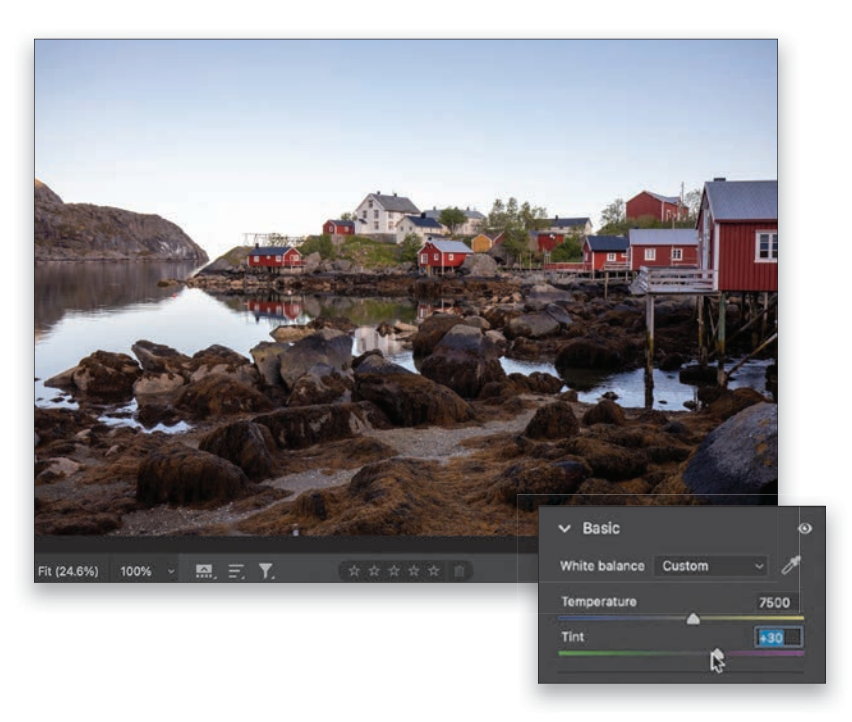Open the filter funnel icon
This screenshot has height=722, width=852.
(x=266, y=571)
